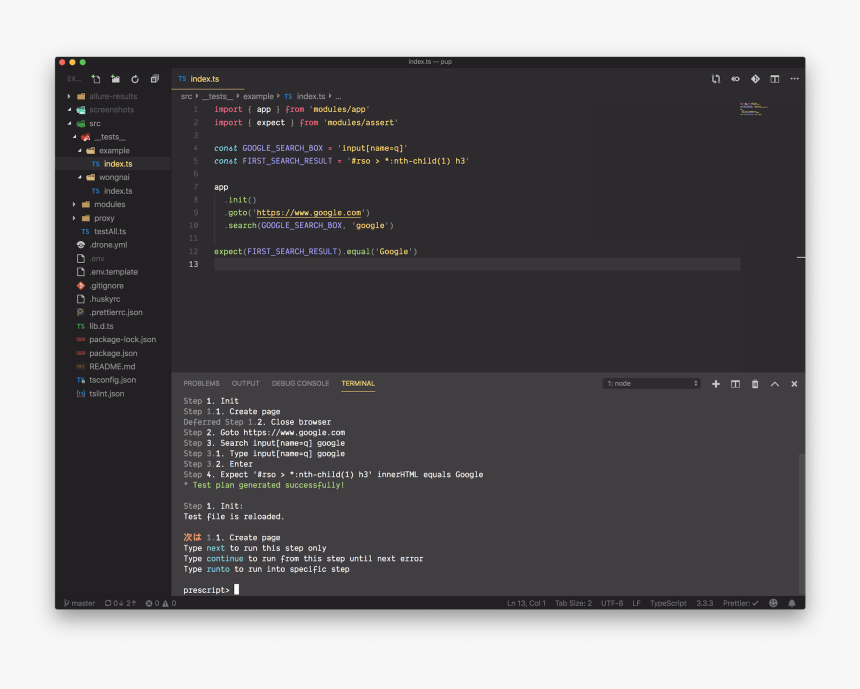Click the synchronize changes status item
Screen dimensions: 860x689
click(120, 603)
